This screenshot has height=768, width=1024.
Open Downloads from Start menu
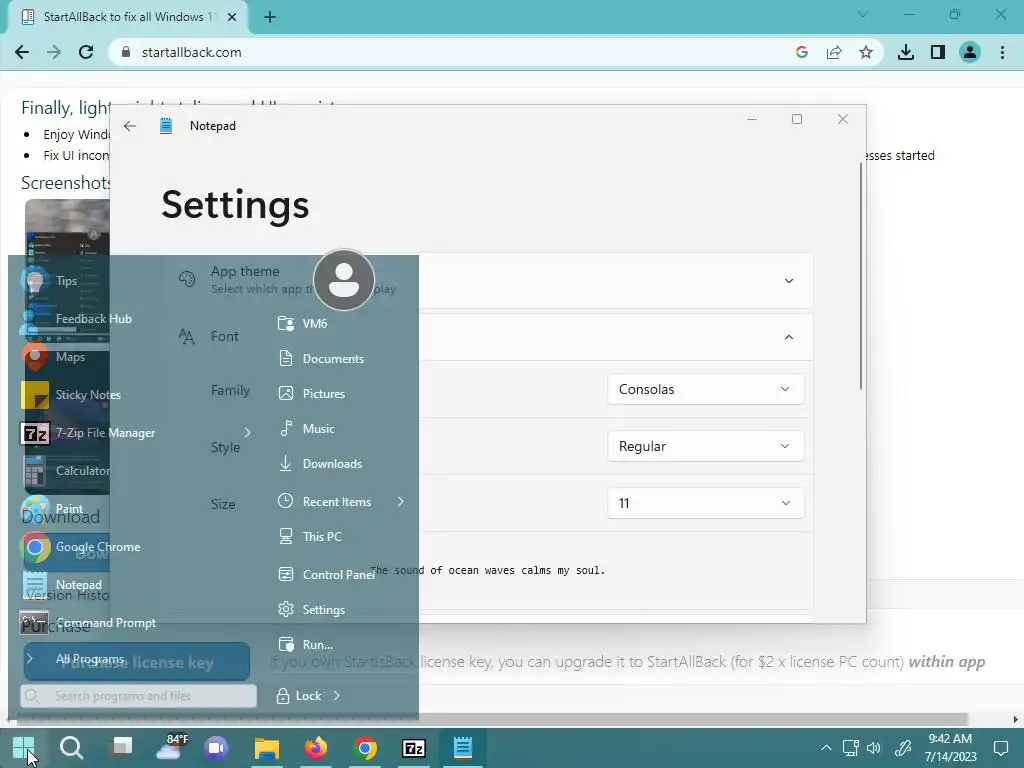coord(332,464)
